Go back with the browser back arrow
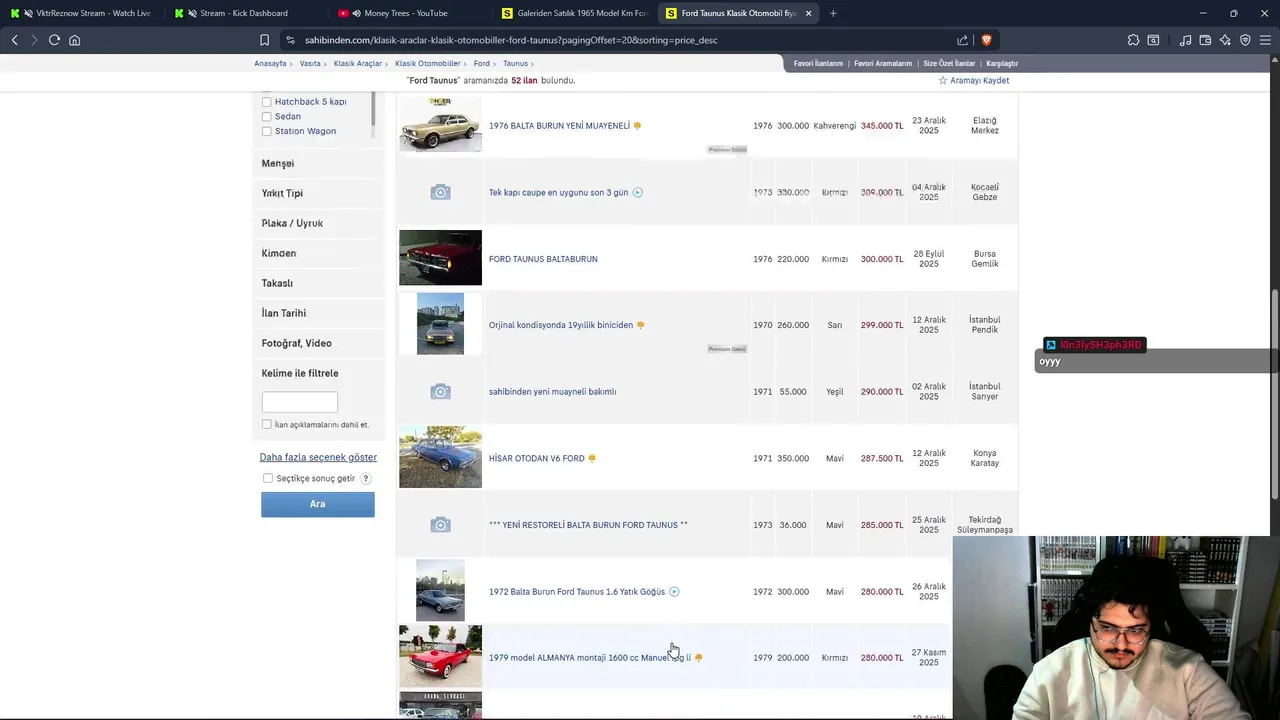Image resolution: width=1280 pixels, height=720 pixels. tap(14, 40)
